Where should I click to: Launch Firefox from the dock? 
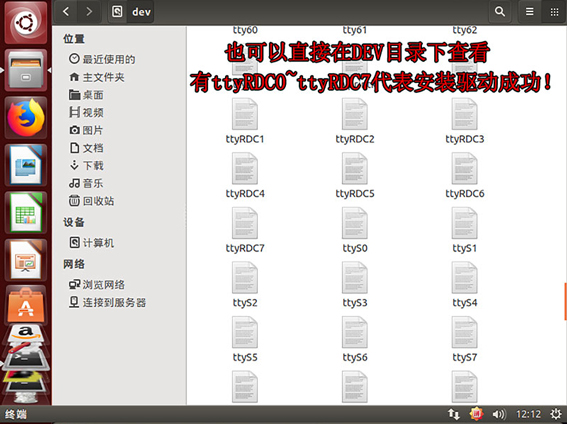point(26,118)
